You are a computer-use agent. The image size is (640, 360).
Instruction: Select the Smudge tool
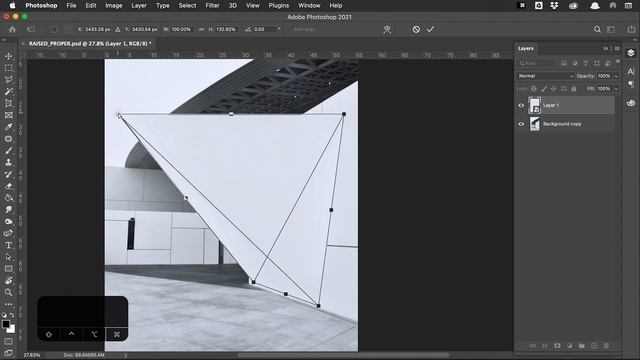pyautogui.click(x=9, y=210)
